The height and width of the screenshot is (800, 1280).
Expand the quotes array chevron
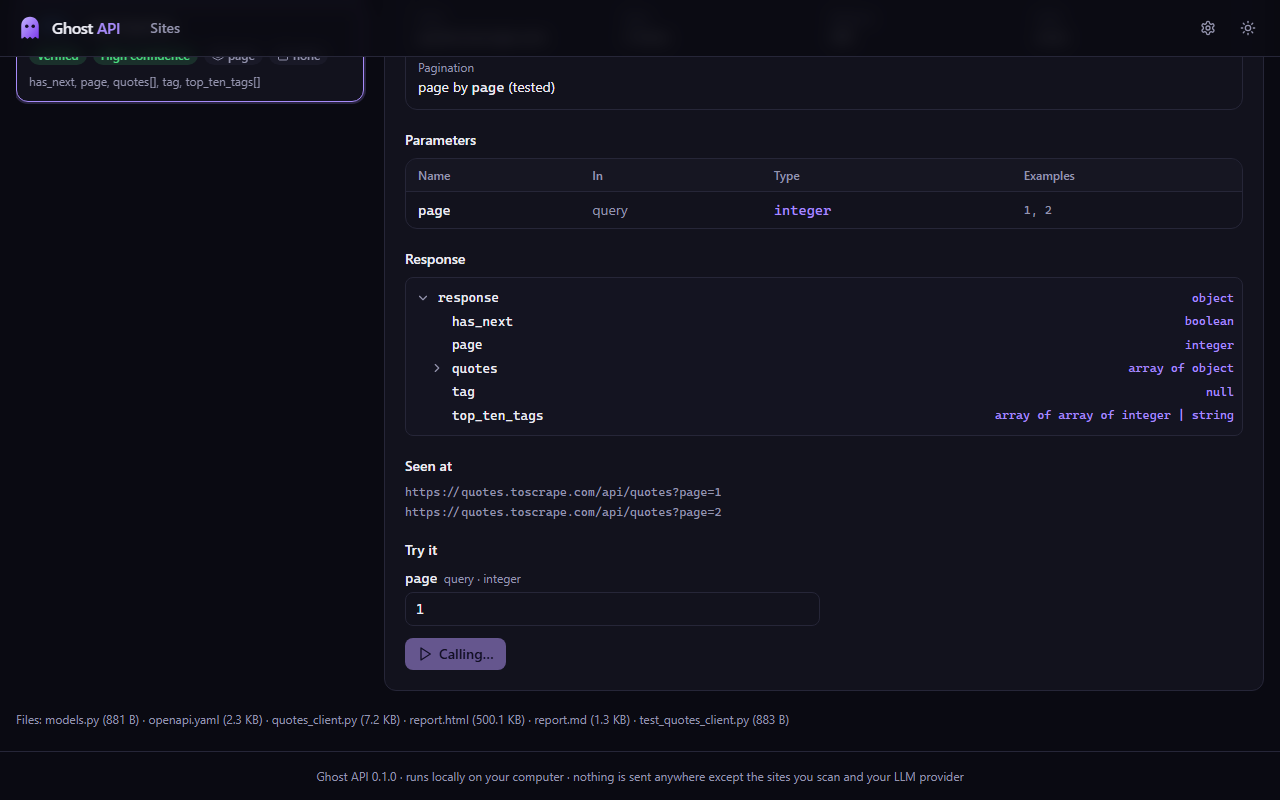437,369
